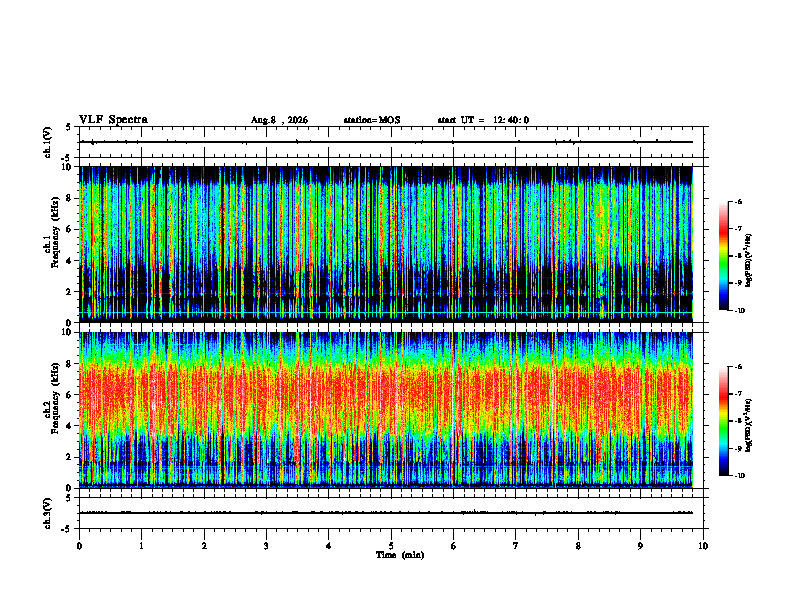Click the "5" tick on ch.3(V) axis
The image size is (792, 612).
pos(70,497)
